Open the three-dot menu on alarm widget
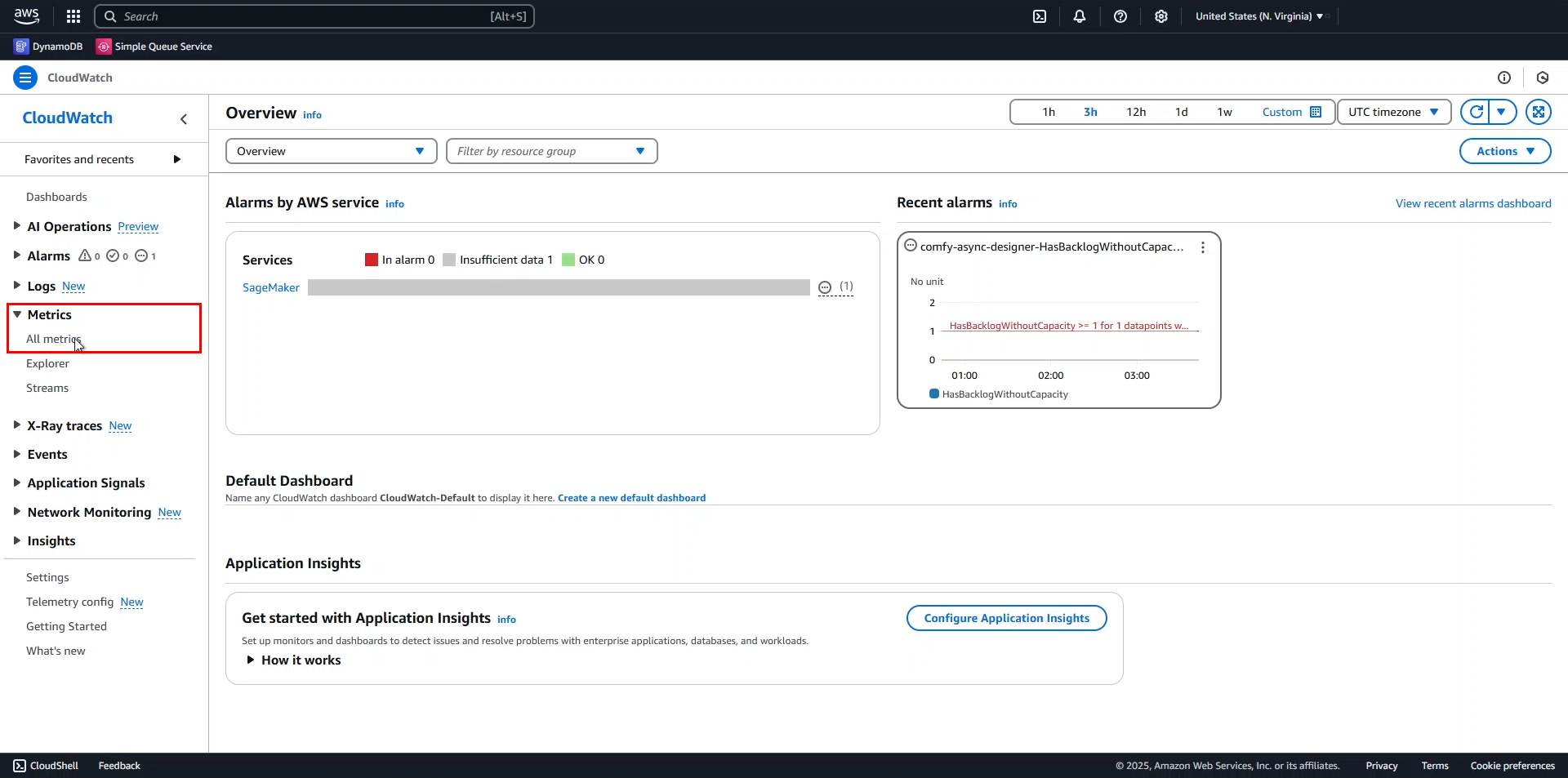 pyautogui.click(x=1203, y=247)
